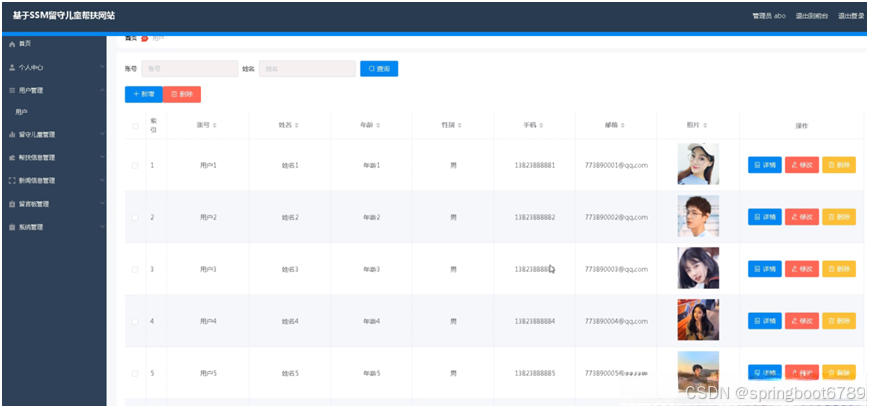Check the checkbox for row 用户2

click(135, 217)
